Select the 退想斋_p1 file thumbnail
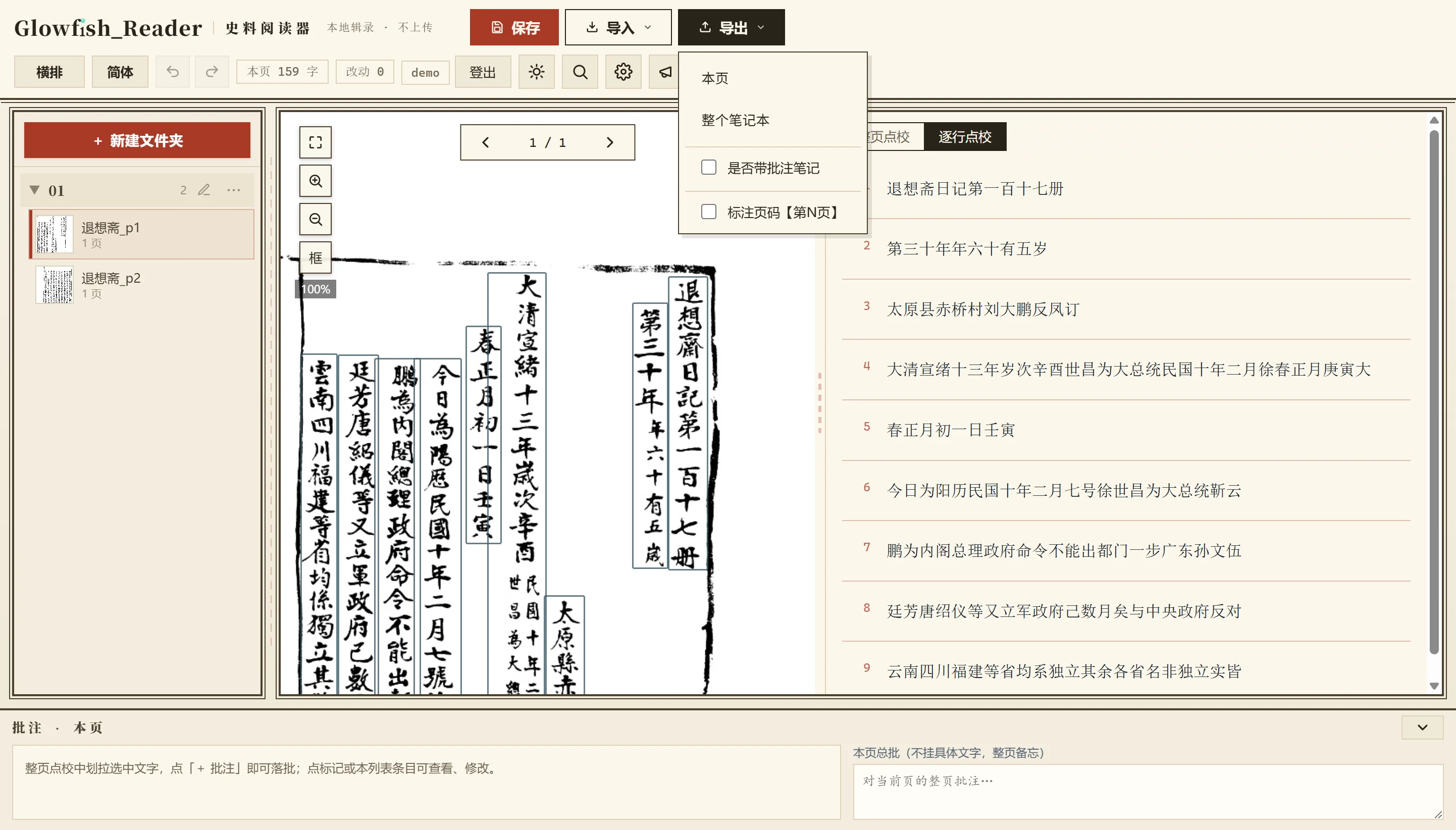Image resolution: width=1456 pixels, height=830 pixels. pyautogui.click(x=55, y=234)
